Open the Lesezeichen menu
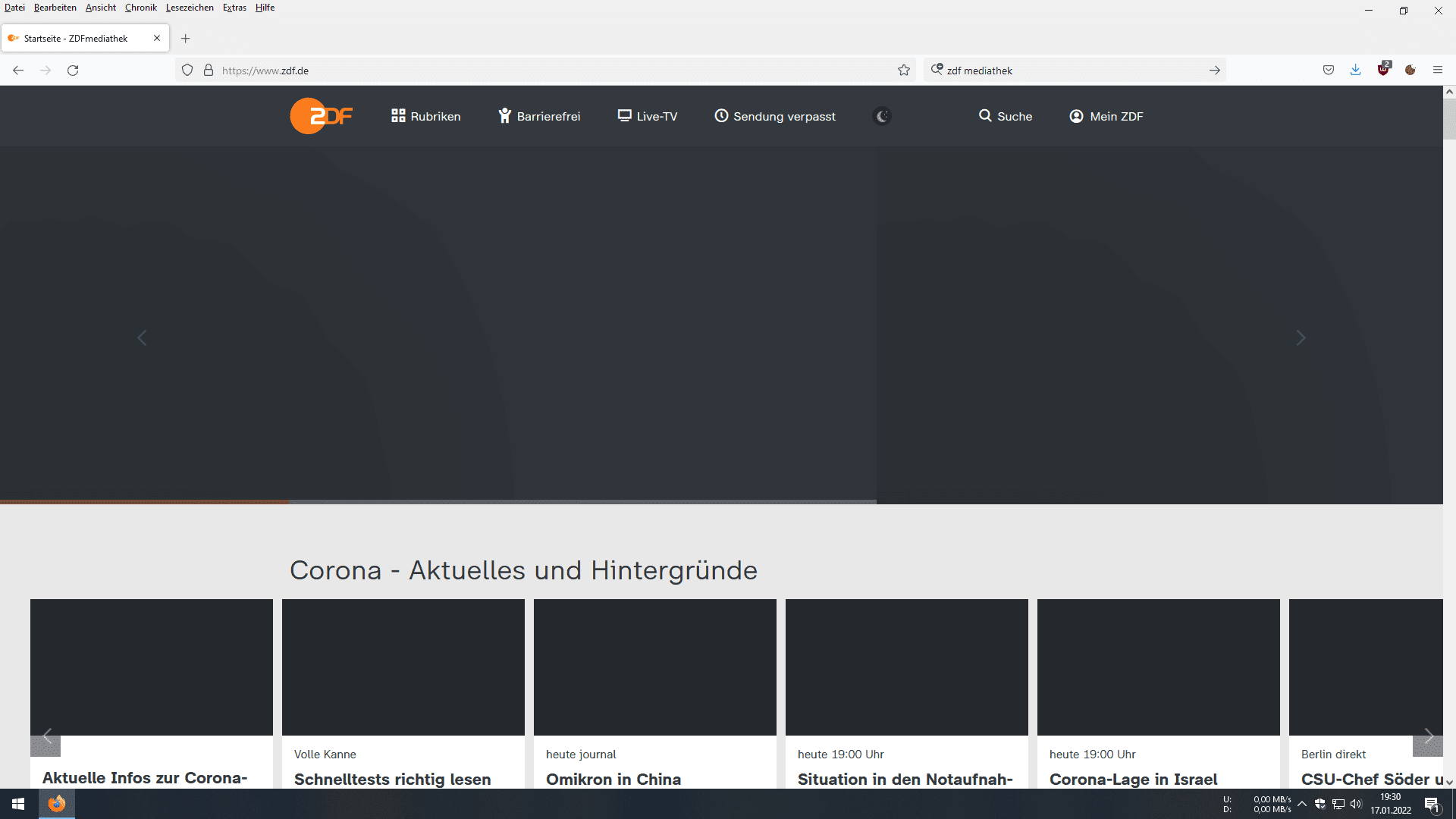 (190, 8)
